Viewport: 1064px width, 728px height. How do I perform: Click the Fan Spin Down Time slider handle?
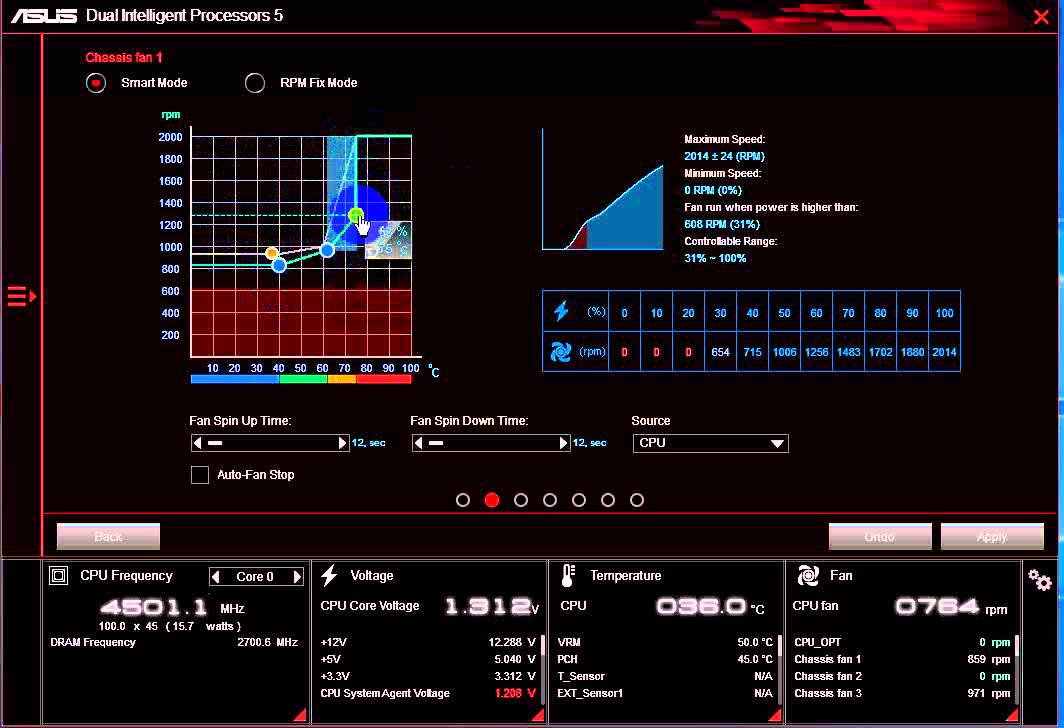[x=436, y=443]
